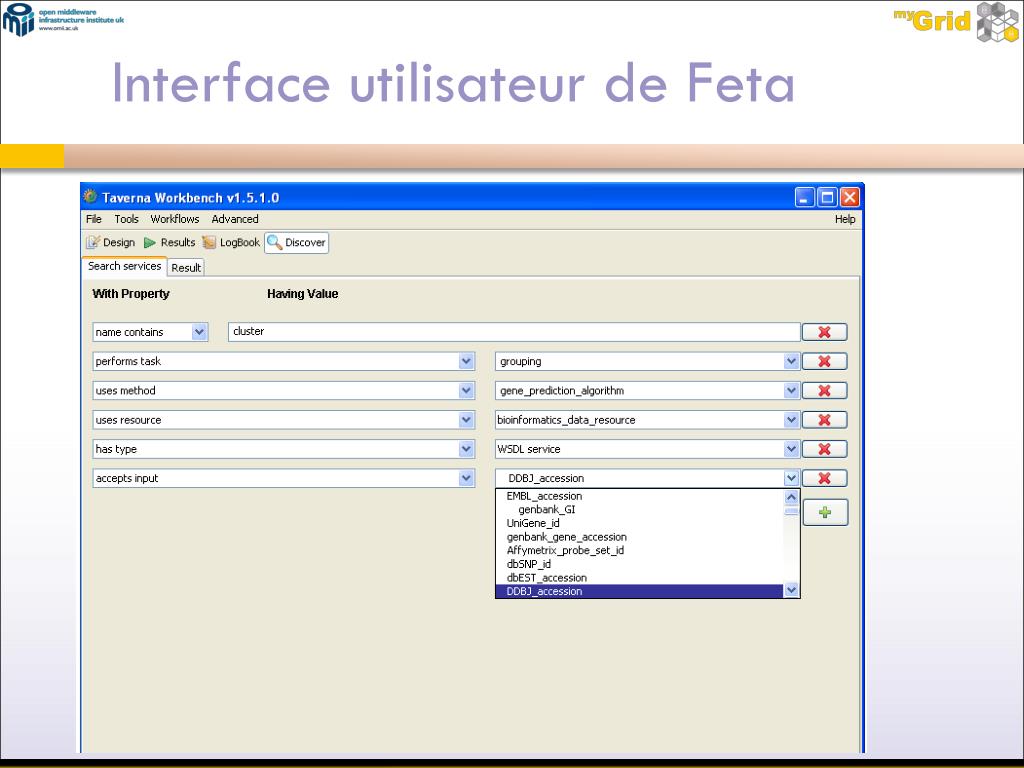
Task: Remove the 'has type' criterion row
Action: (824, 449)
